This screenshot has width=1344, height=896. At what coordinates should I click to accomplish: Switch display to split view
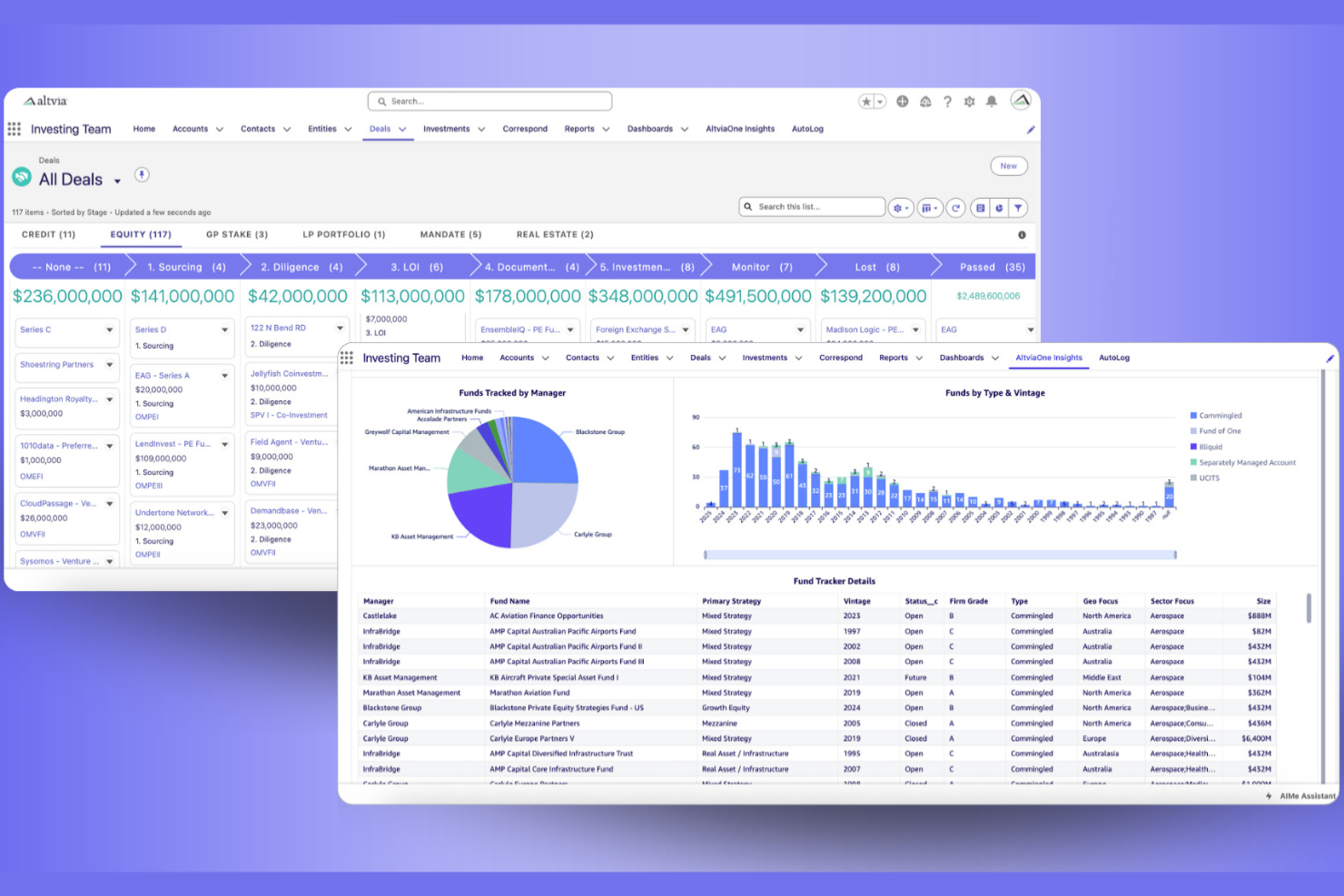click(x=981, y=207)
